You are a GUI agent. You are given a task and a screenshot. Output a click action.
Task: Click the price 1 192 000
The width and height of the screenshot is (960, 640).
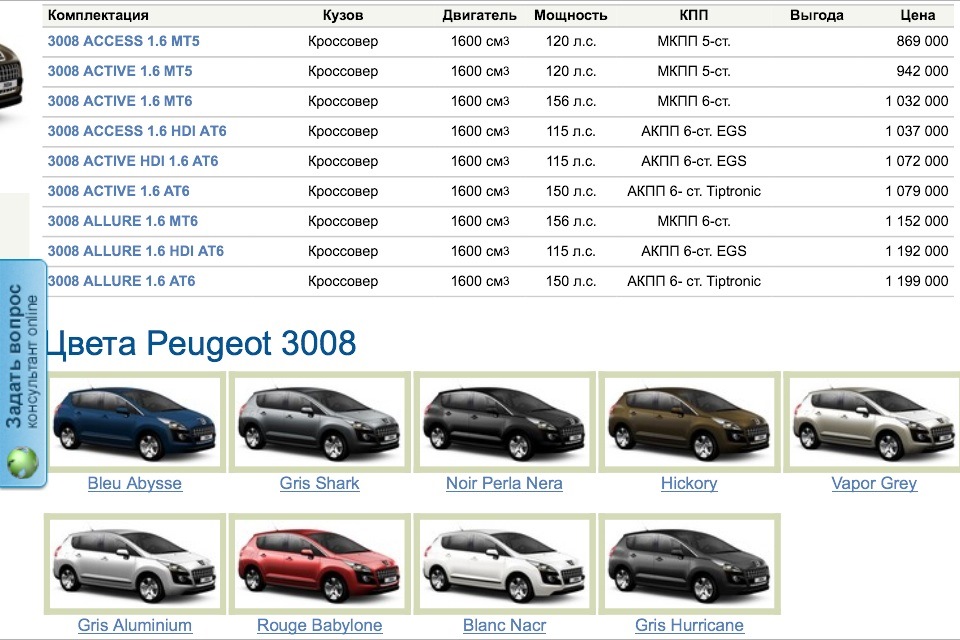917,251
